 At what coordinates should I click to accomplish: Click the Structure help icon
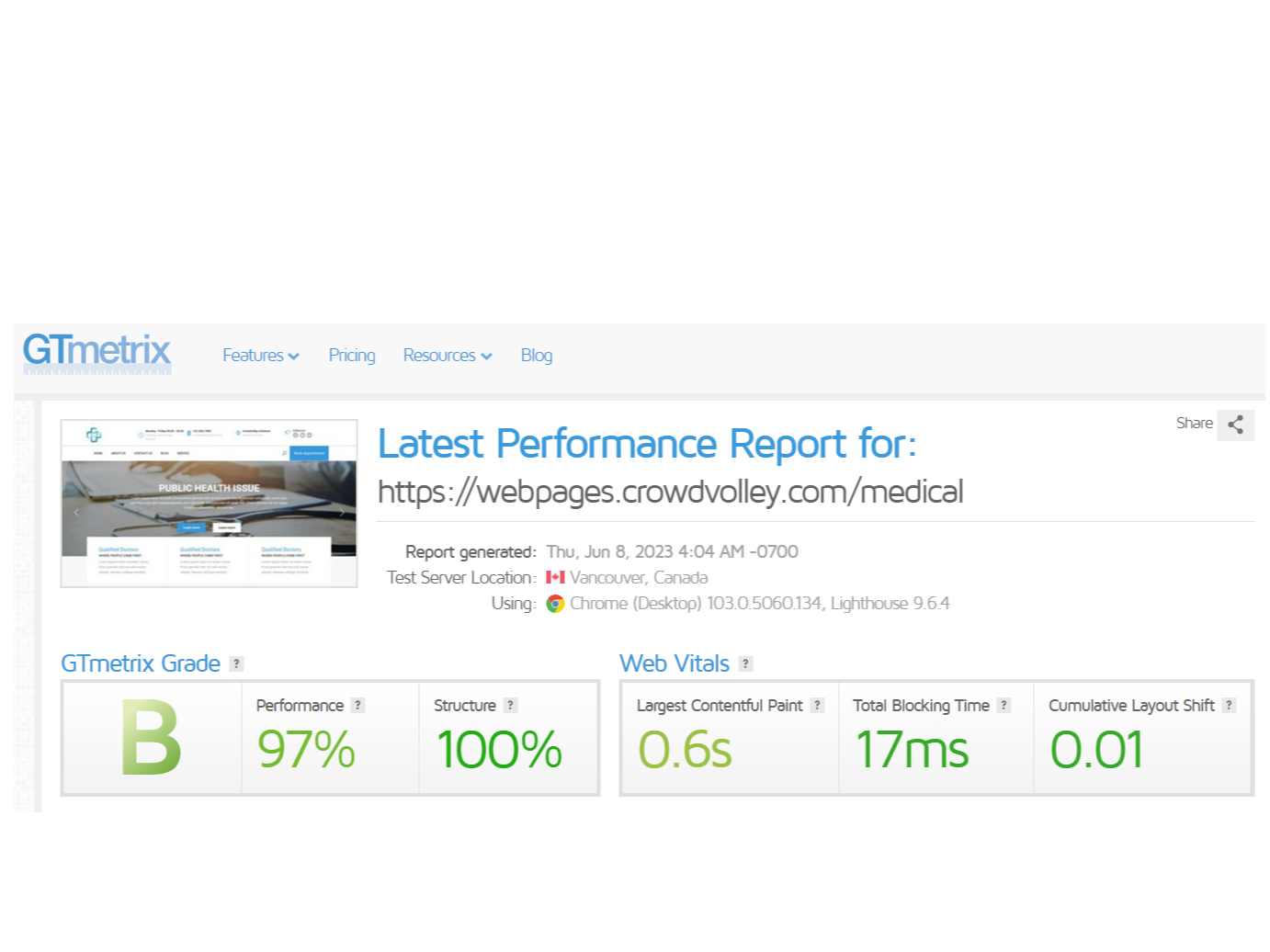[x=511, y=705]
